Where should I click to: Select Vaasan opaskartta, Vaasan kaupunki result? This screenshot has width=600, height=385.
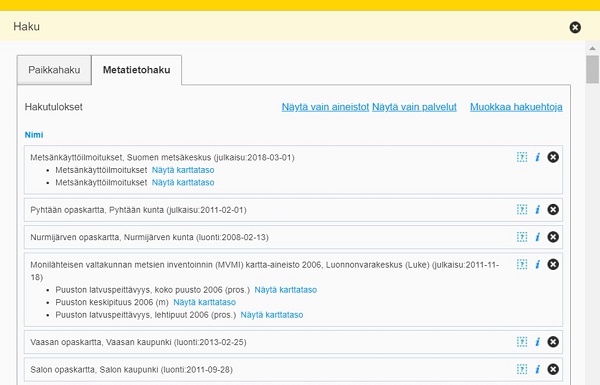tap(138, 342)
